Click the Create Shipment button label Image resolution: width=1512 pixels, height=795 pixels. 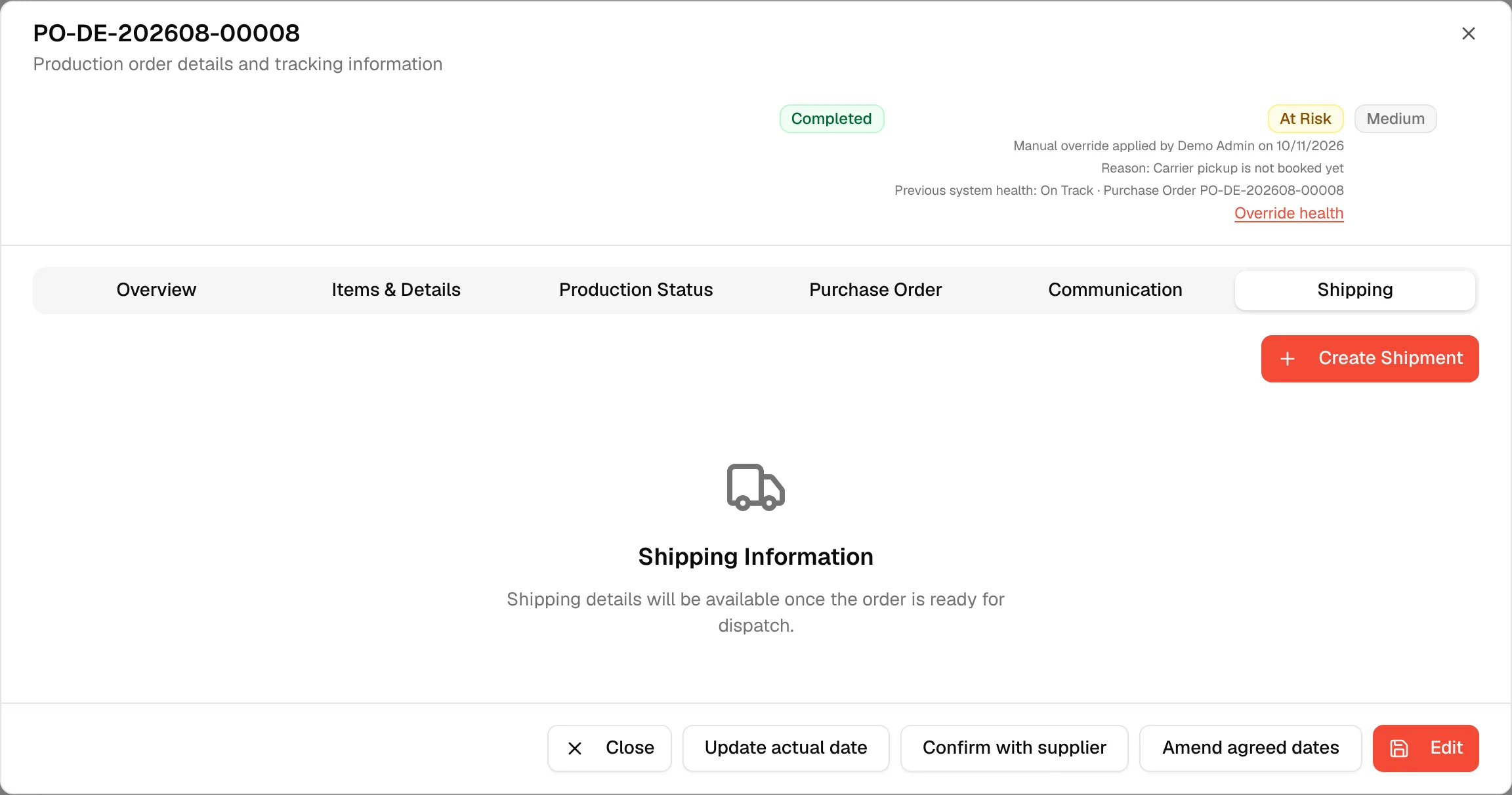(x=1391, y=358)
